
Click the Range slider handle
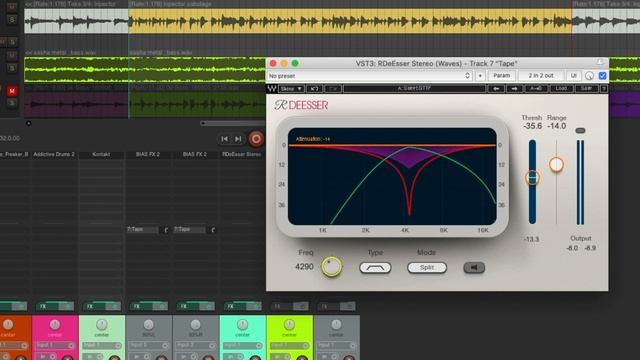point(556,164)
